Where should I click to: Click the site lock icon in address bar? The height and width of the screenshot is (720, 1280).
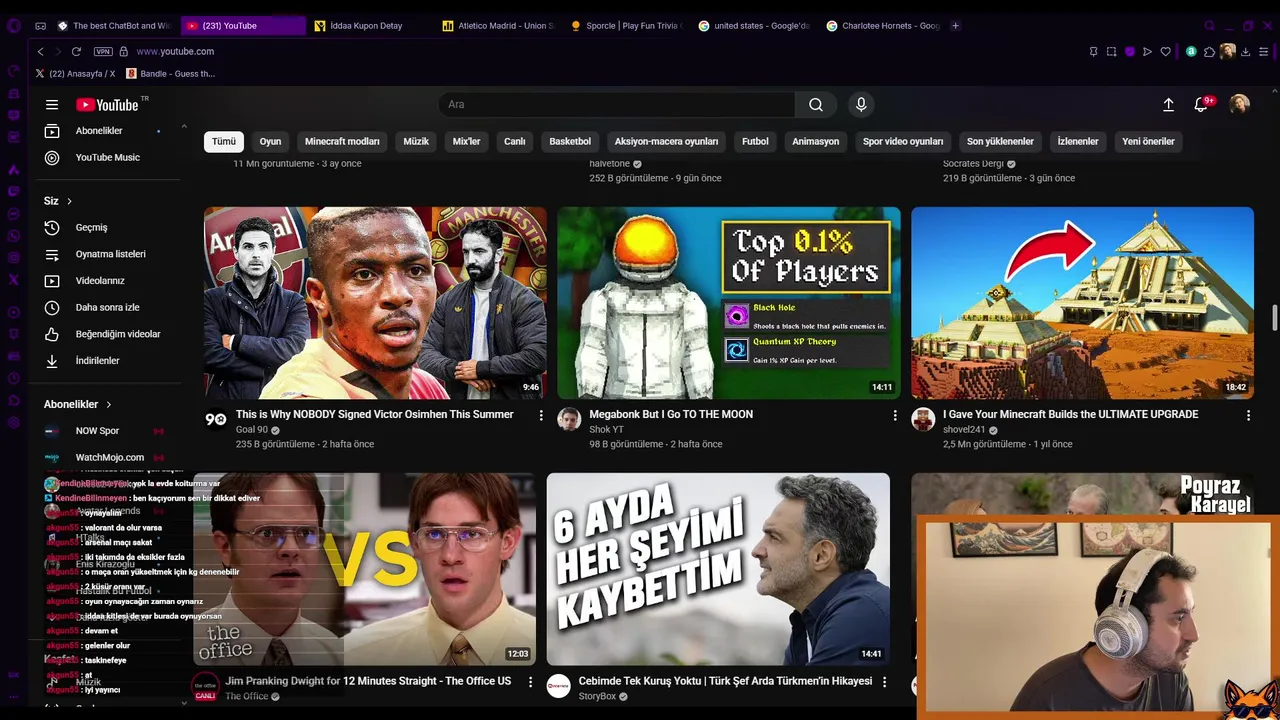pyautogui.click(x=124, y=51)
